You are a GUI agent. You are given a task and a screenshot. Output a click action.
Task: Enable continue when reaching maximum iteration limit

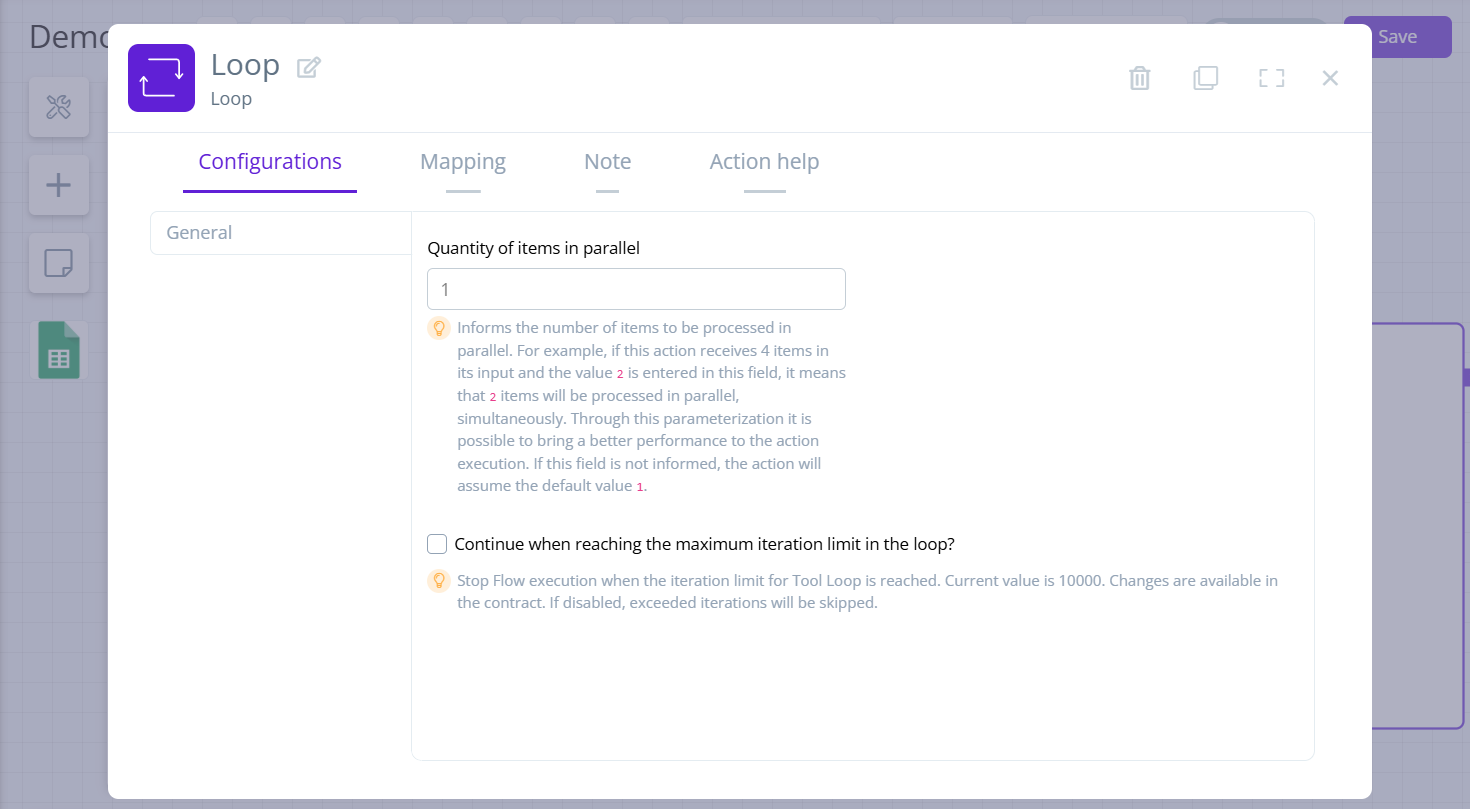437,543
